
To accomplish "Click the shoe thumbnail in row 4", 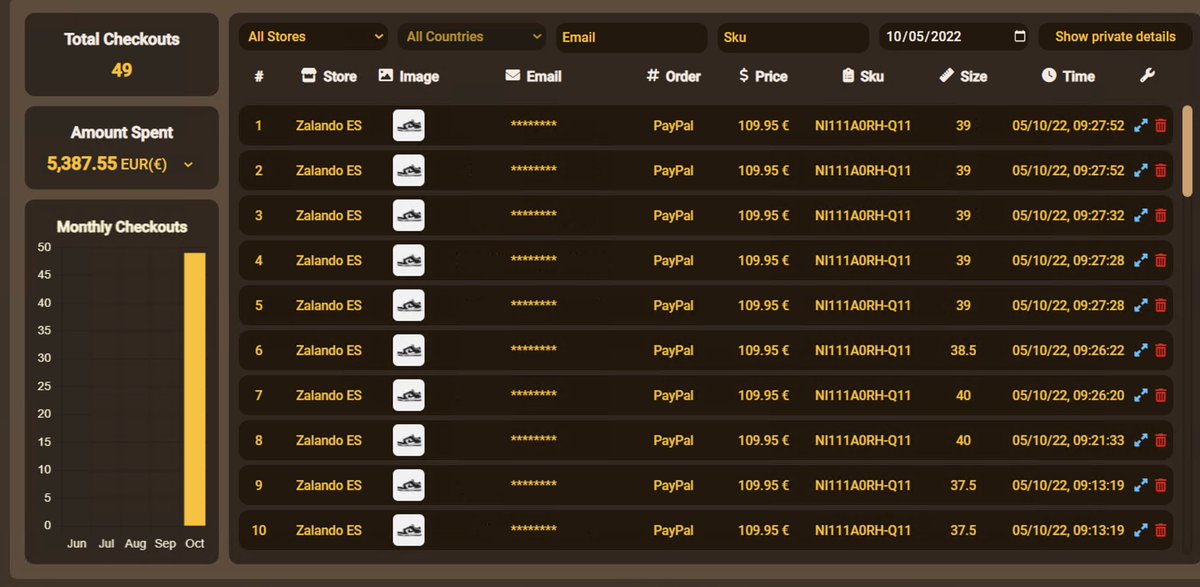I will [408, 261].
